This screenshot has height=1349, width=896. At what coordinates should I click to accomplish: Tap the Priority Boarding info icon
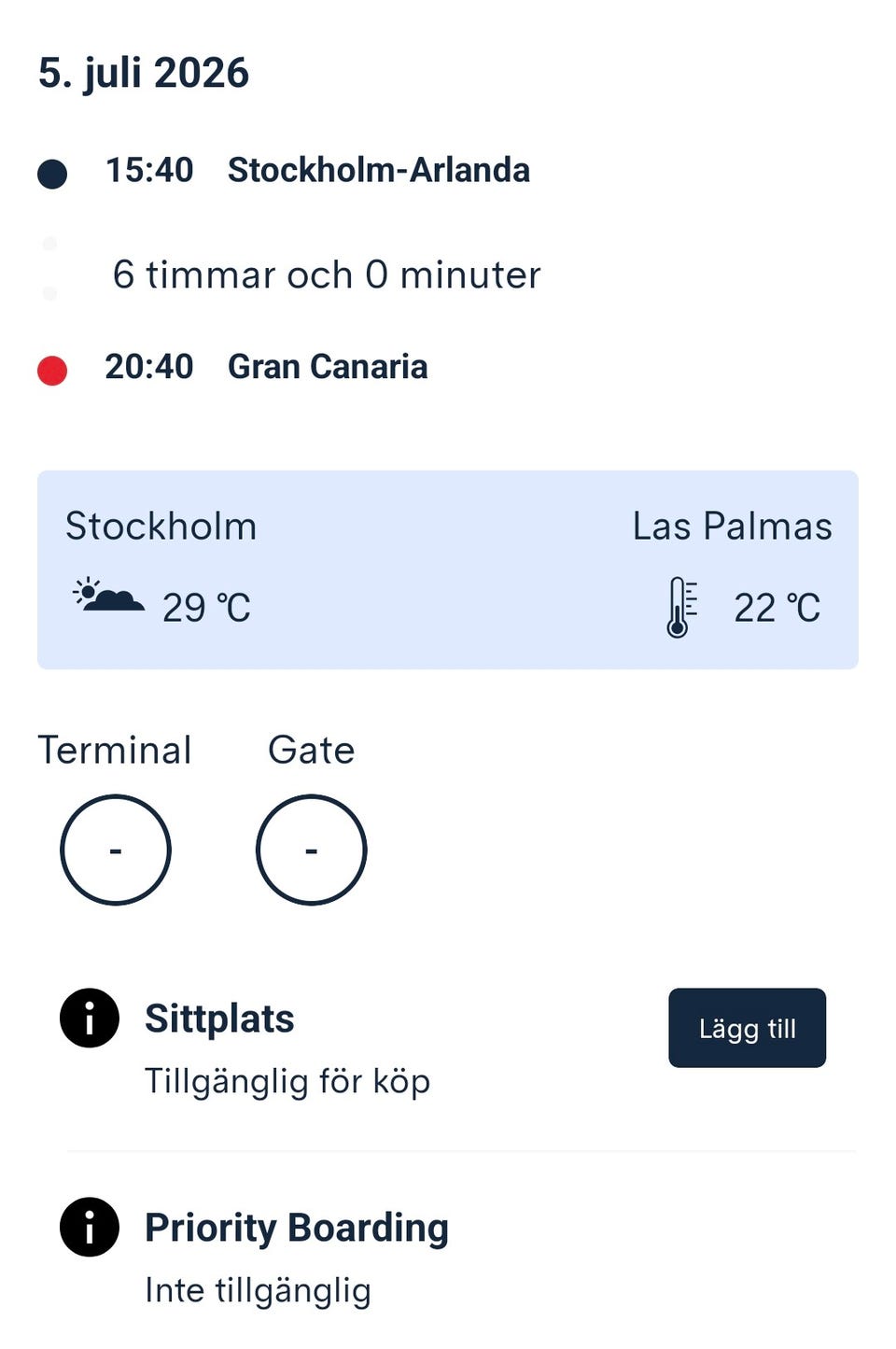point(90,1227)
